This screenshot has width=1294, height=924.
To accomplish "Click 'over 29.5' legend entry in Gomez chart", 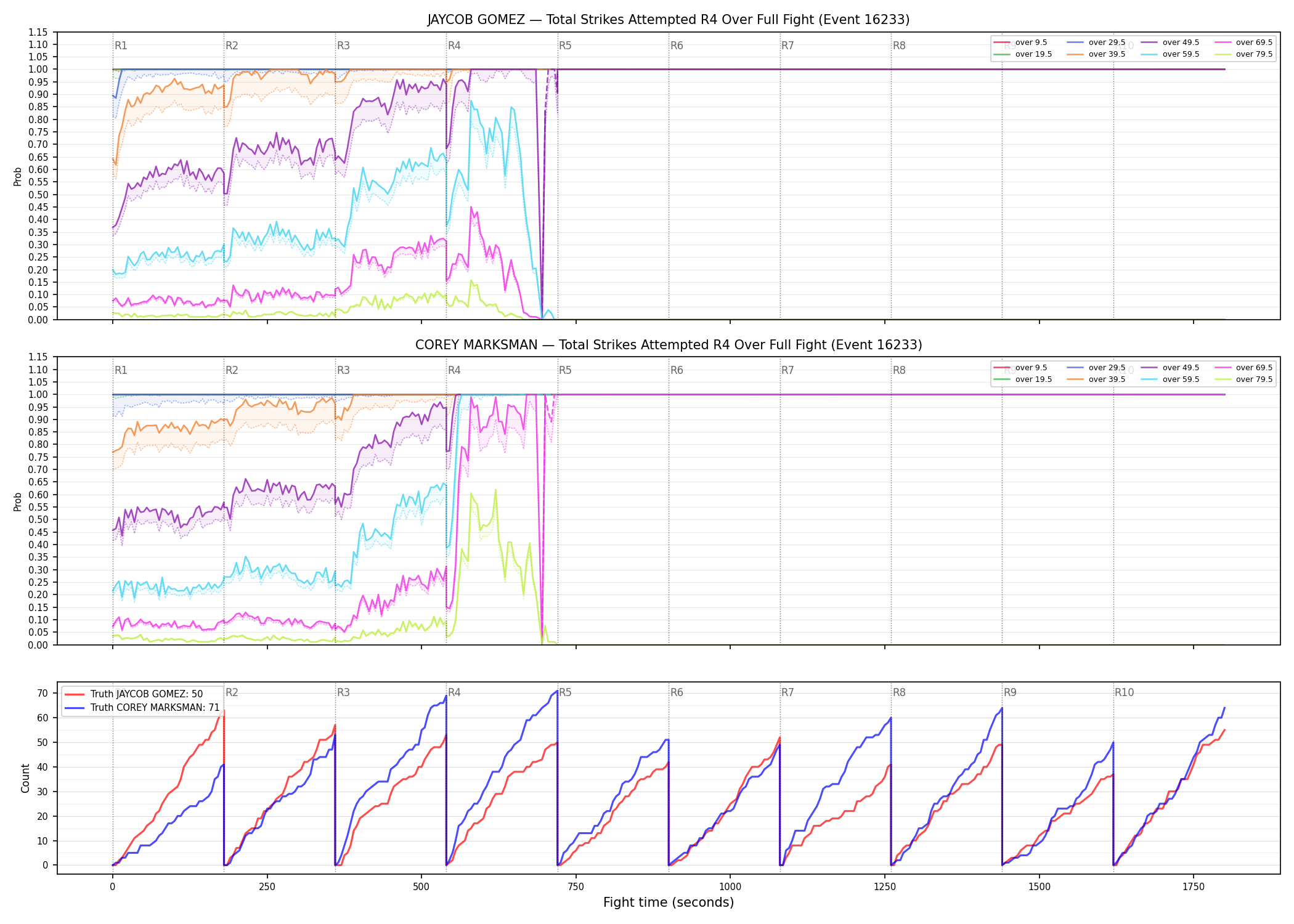I will [1096, 43].
